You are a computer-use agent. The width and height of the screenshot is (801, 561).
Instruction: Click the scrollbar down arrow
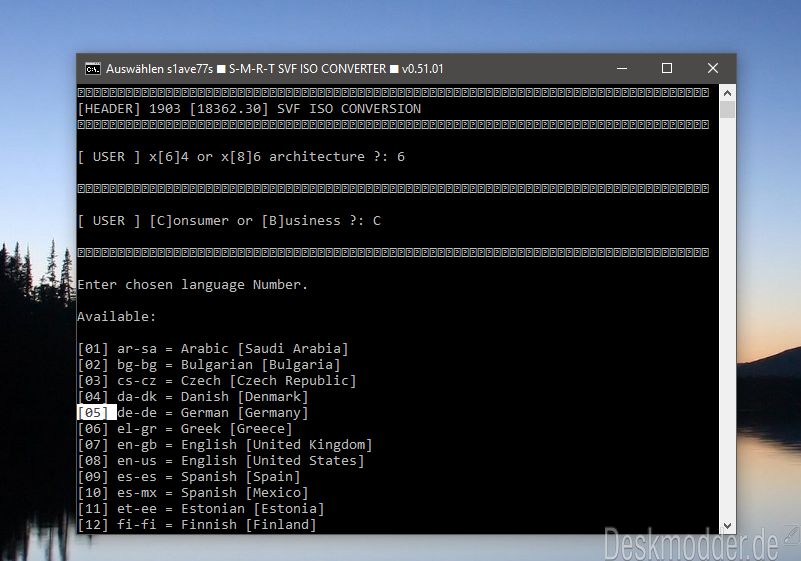click(x=727, y=526)
